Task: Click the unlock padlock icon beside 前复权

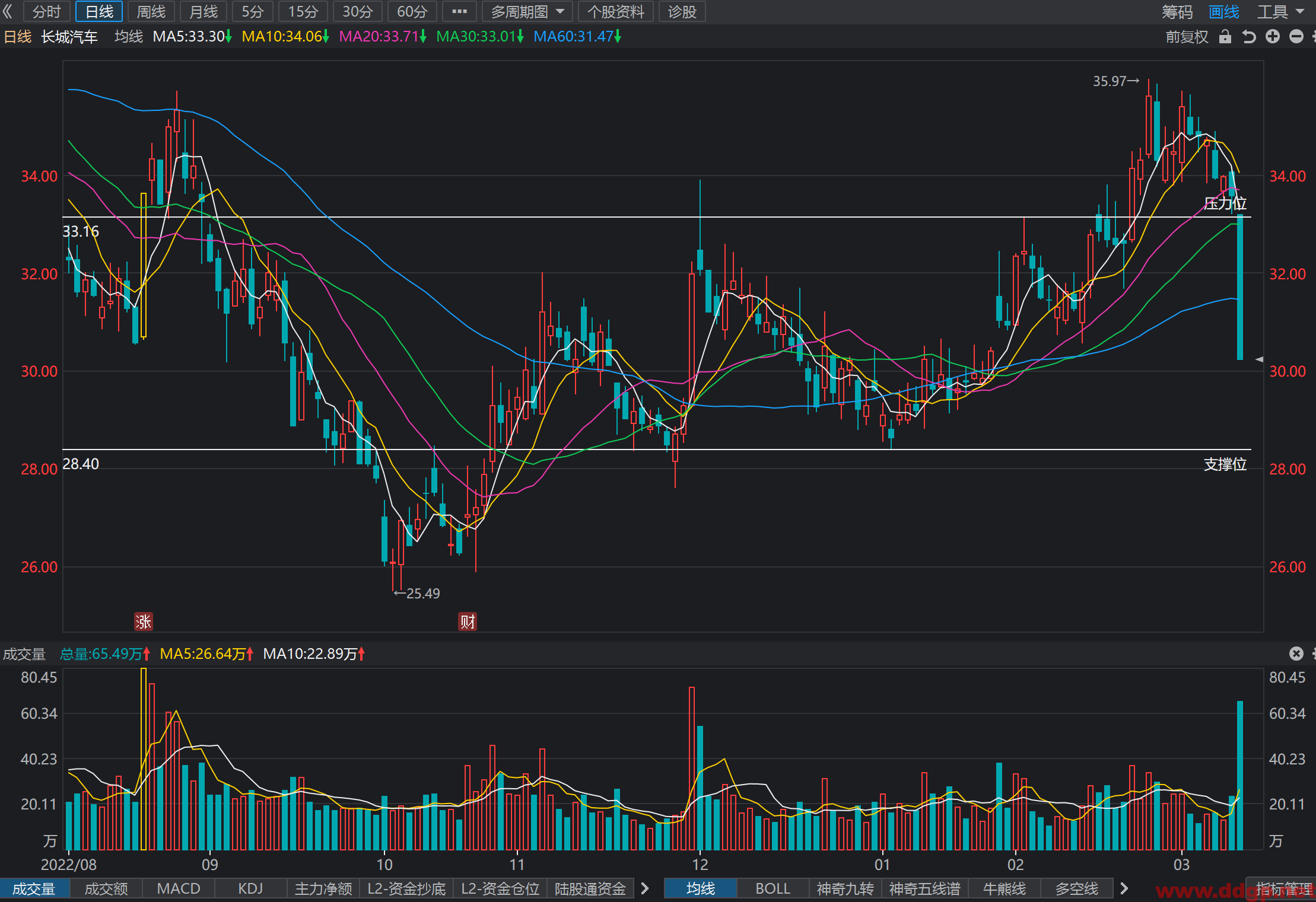Action: pyautogui.click(x=1225, y=37)
